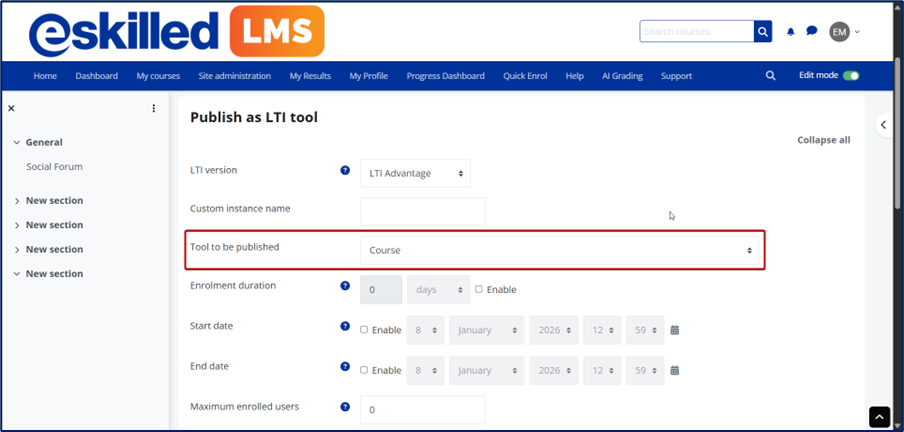904x432 pixels.
Task: Toggle the Edit mode switch
Action: (851, 75)
